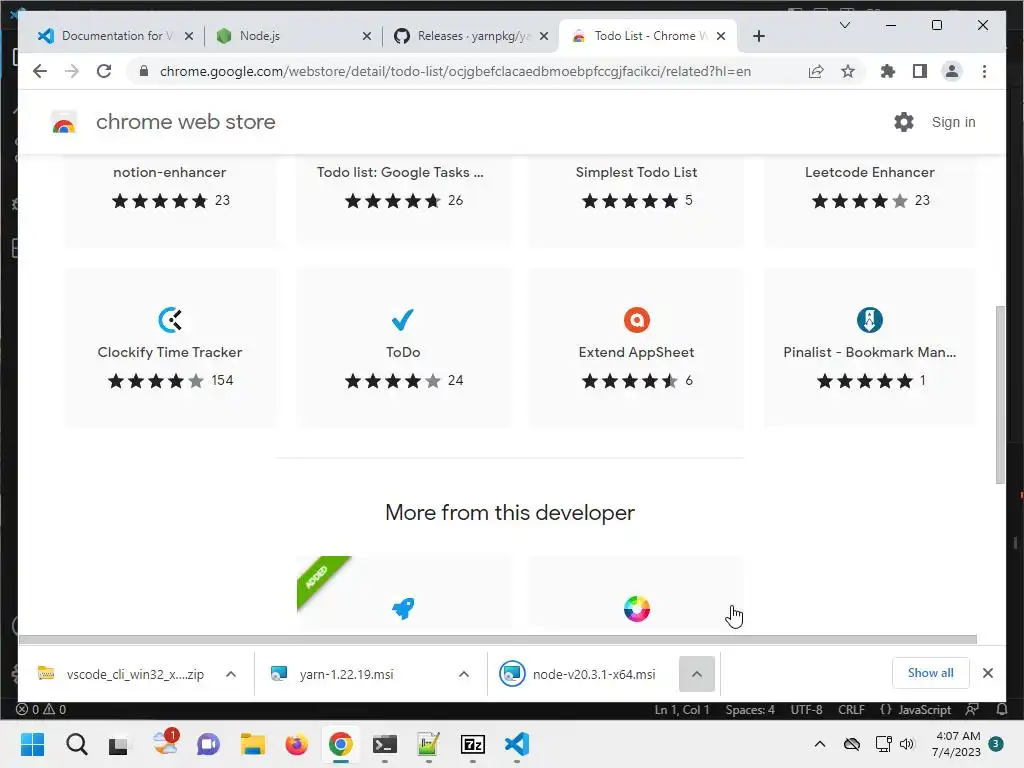Open Simplest Todo List extension
This screenshot has width=1024, height=768.
point(637,172)
